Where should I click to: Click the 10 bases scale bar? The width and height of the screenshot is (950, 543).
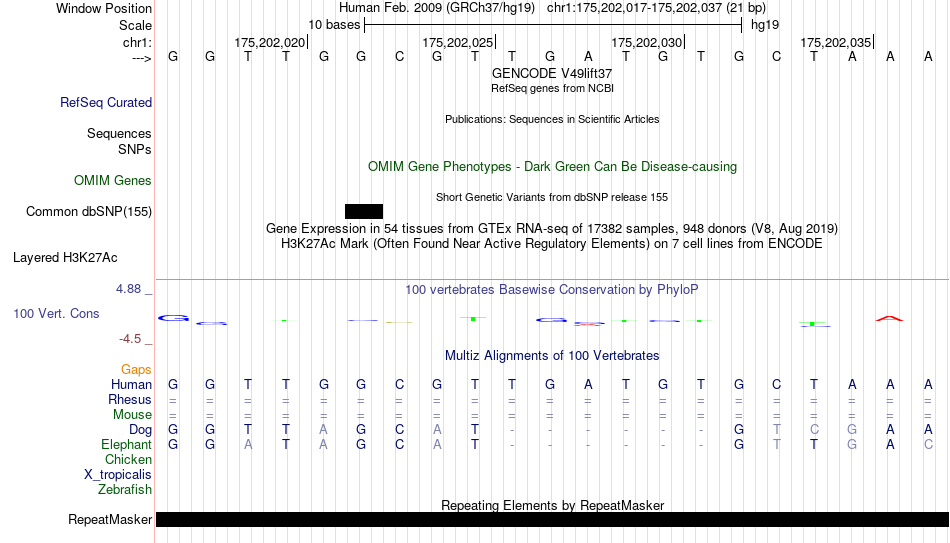(553, 25)
